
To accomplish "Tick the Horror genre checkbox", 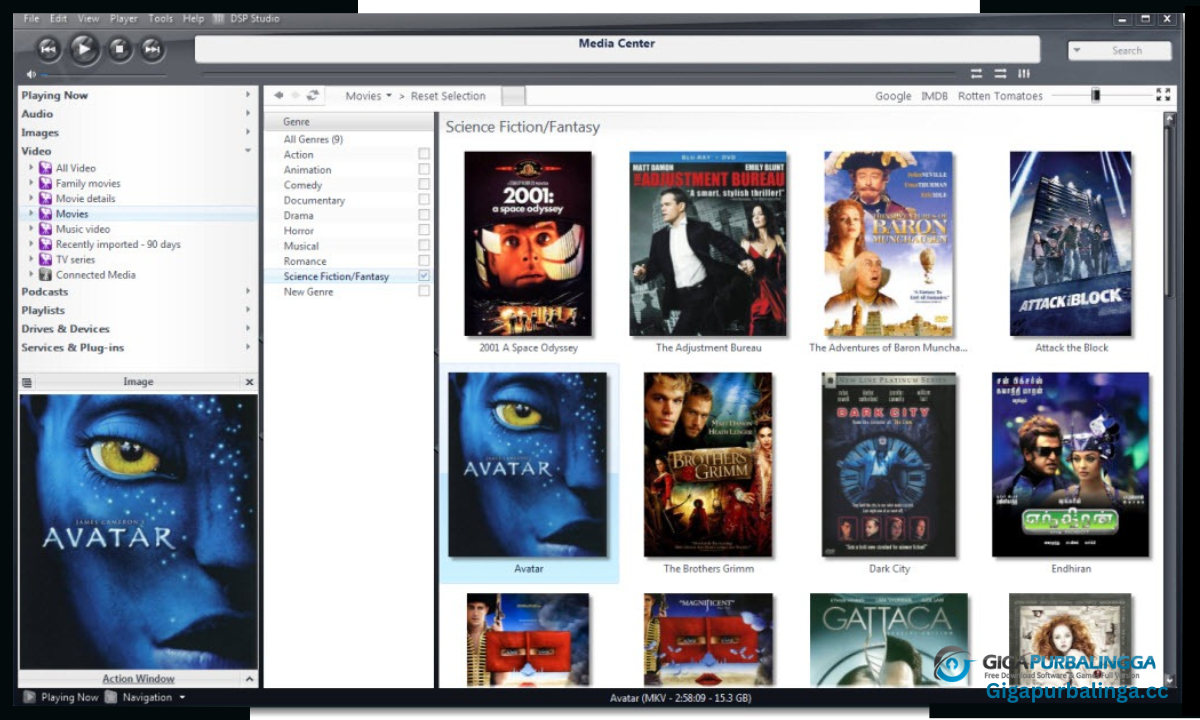I will [x=424, y=230].
